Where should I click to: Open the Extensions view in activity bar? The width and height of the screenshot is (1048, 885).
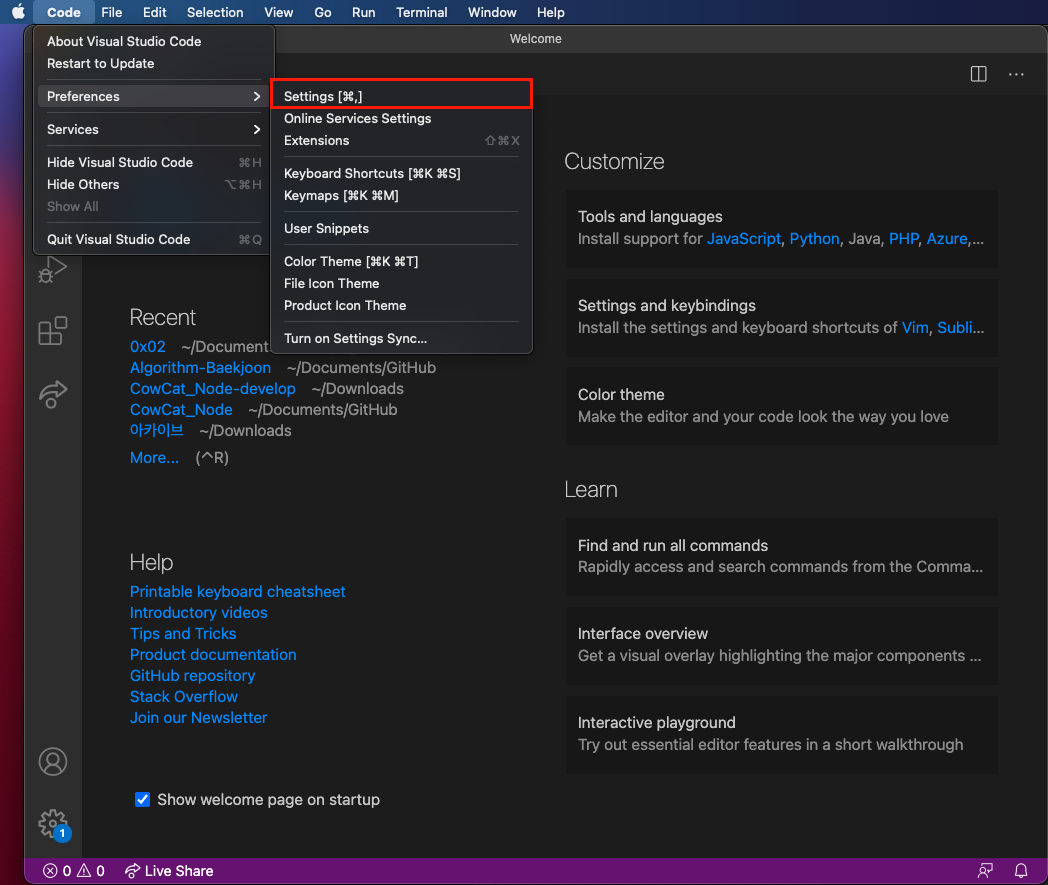[x=53, y=331]
